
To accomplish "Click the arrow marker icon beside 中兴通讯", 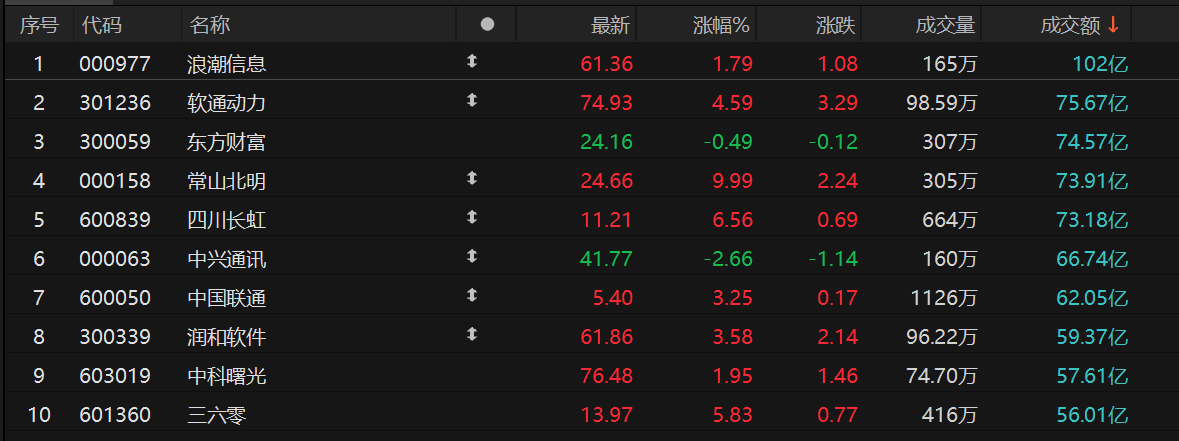I will (471, 256).
